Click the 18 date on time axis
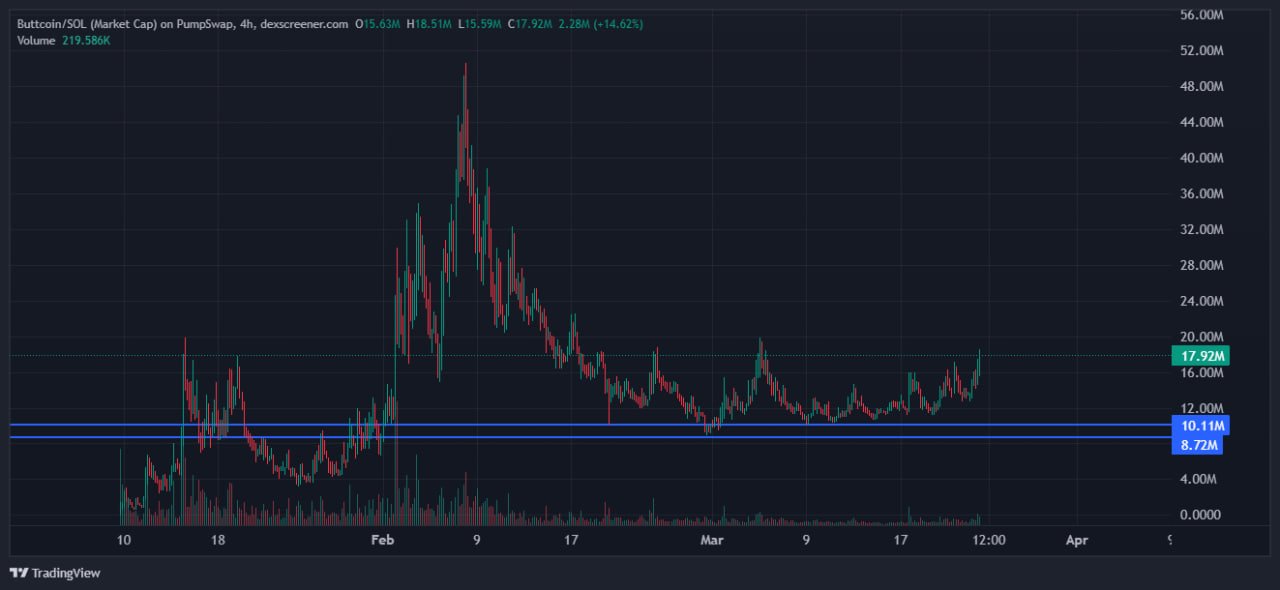 (x=217, y=540)
